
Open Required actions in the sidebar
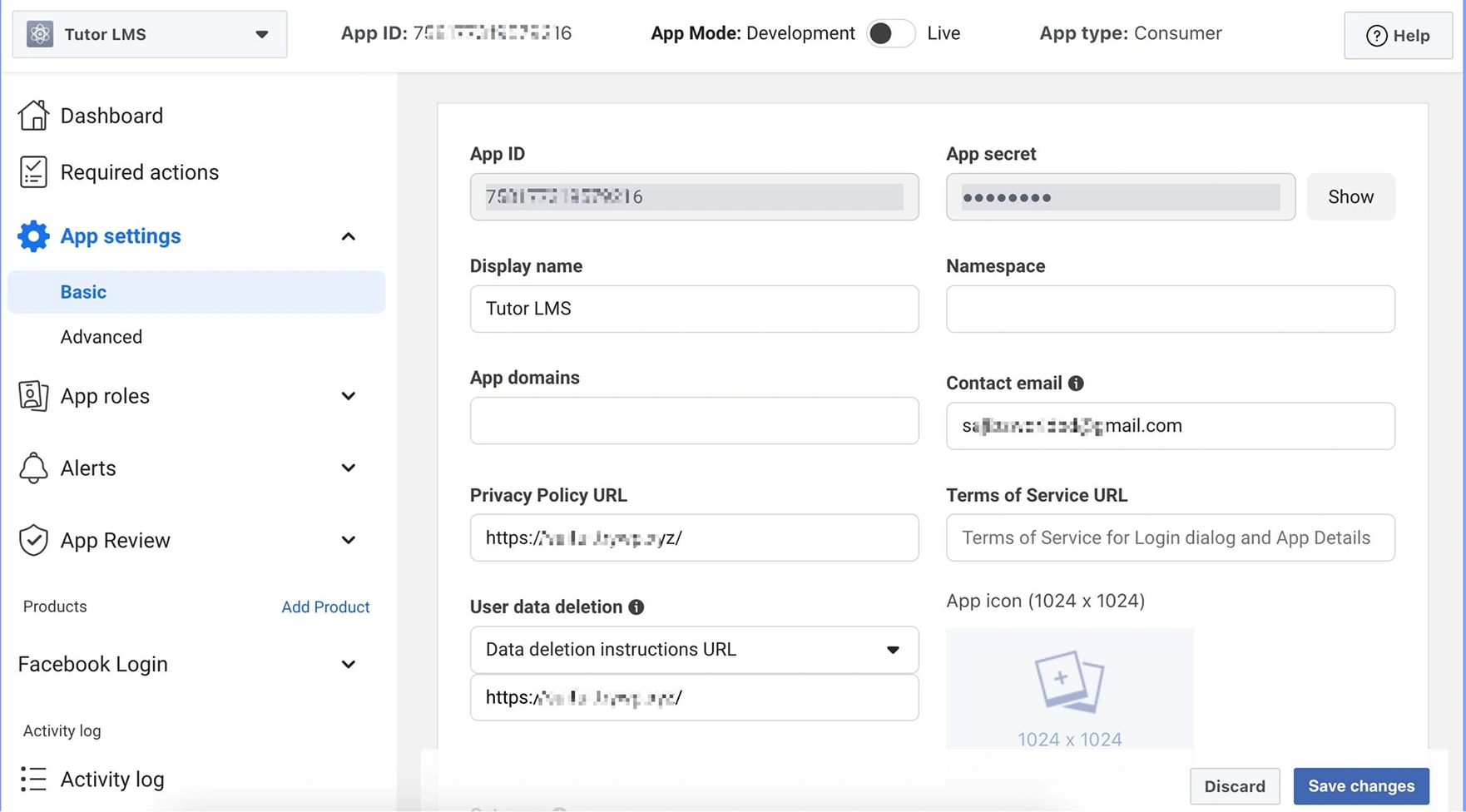[x=140, y=172]
